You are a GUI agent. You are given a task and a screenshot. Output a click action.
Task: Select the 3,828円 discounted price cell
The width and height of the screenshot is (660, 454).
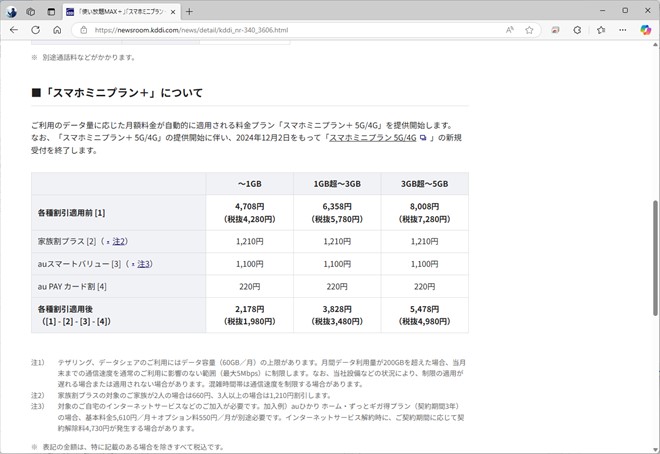coord(337,315)
